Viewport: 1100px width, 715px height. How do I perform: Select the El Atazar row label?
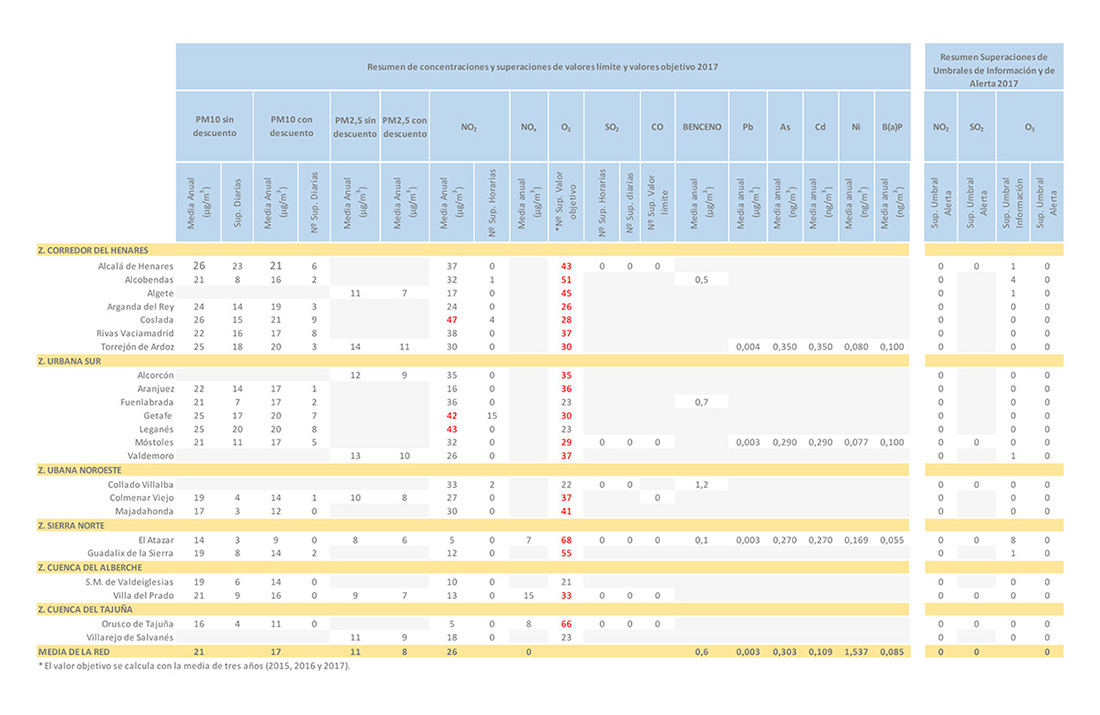(154, 539)
